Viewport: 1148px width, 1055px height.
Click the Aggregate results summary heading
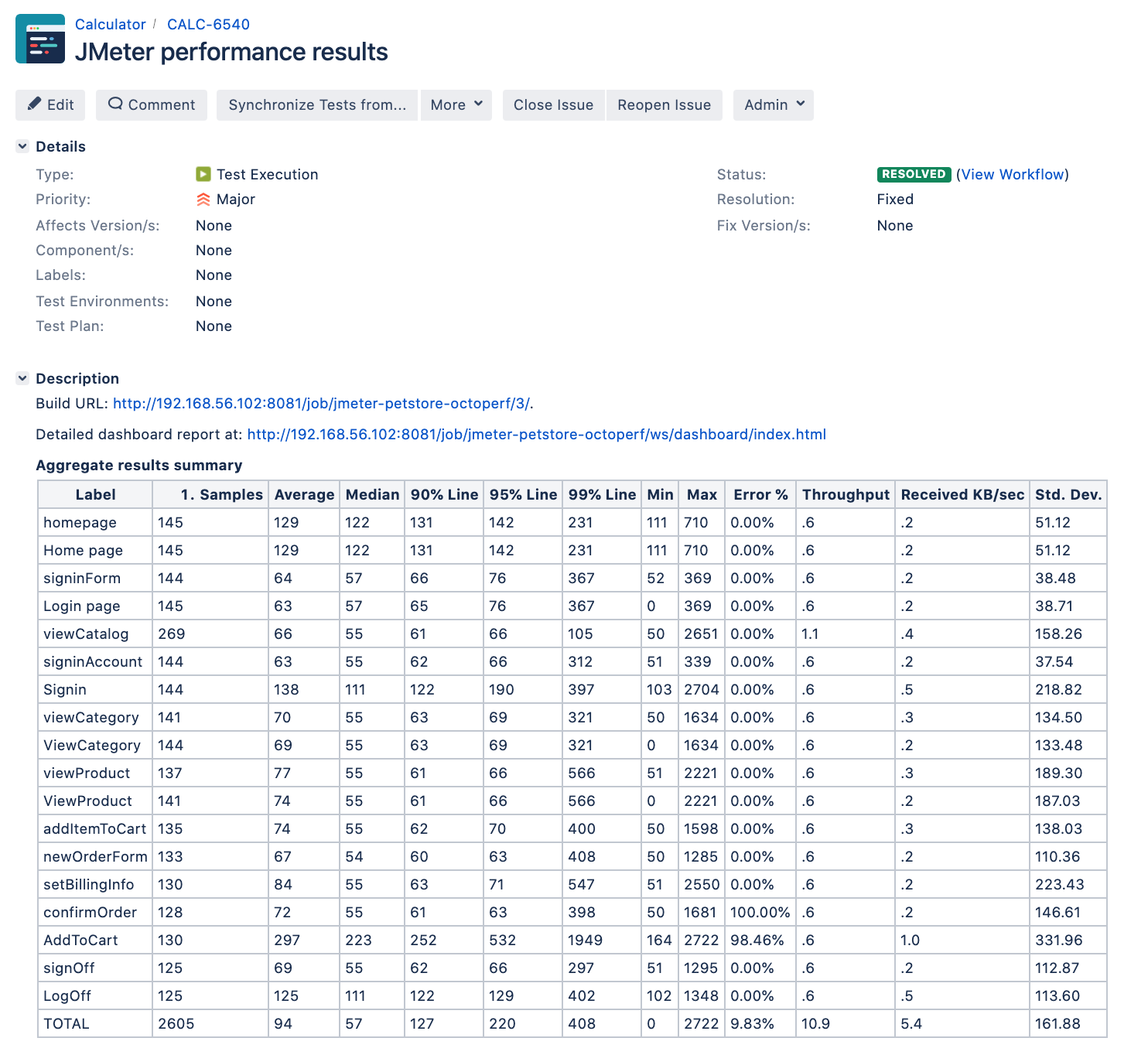pyautogui.click(x=139, y=466)
